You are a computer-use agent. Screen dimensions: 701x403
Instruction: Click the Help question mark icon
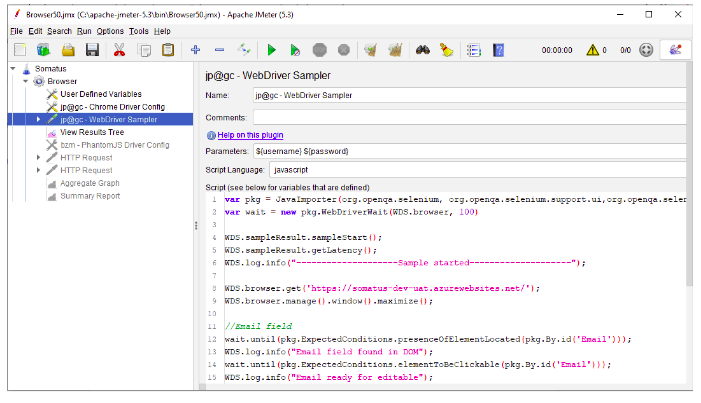[x=498, y=50]
